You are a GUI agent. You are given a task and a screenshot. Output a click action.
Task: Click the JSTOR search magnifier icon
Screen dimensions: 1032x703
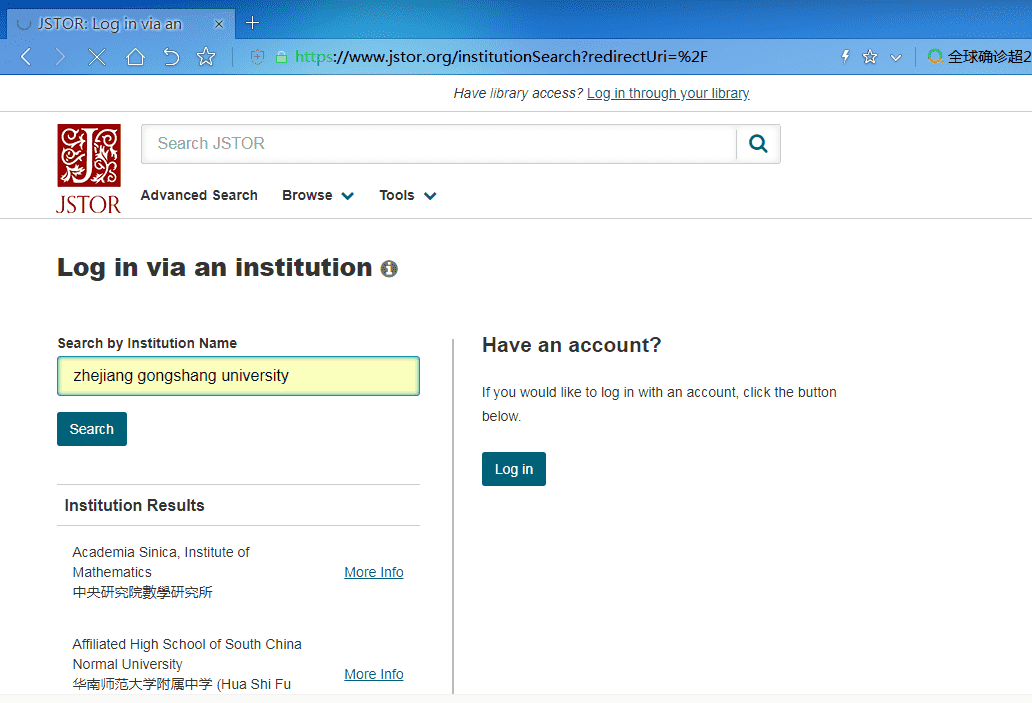click(758, 144)
